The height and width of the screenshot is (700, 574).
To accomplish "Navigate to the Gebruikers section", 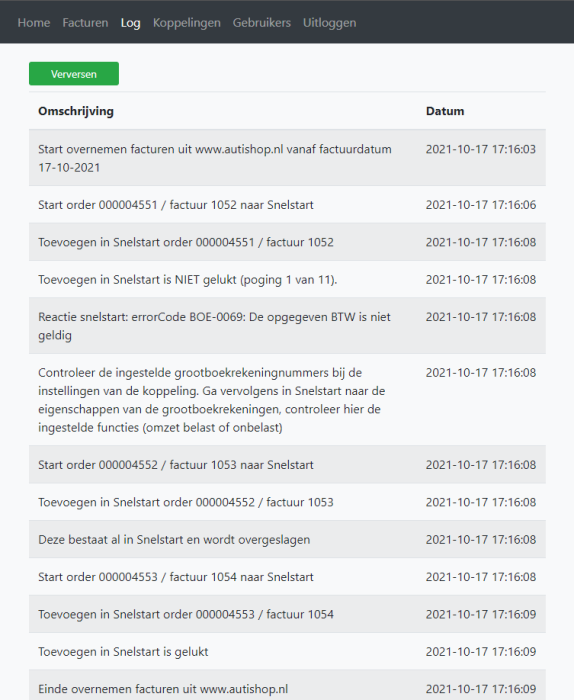I will (262, 23).
